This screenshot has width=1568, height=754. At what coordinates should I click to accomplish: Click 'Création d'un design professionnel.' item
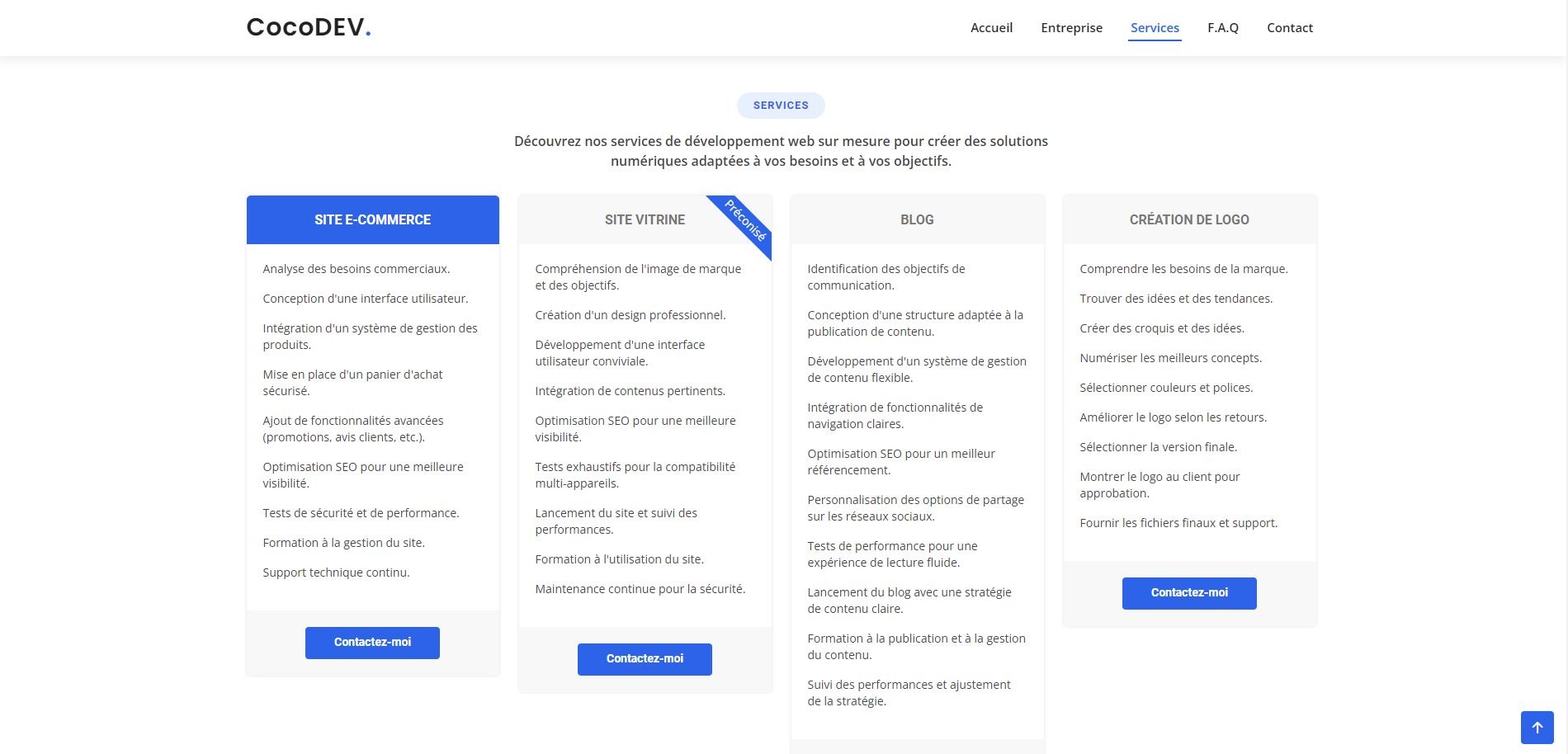coord(631,315)
